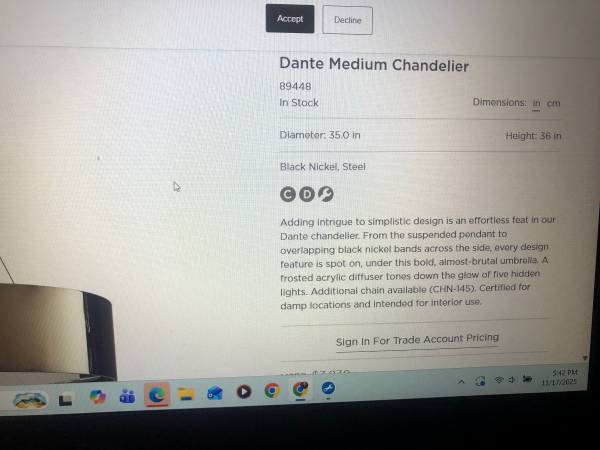
Task: Open Outlook from the taskbar
Action: pyautogui.click(x=215, y=393)
